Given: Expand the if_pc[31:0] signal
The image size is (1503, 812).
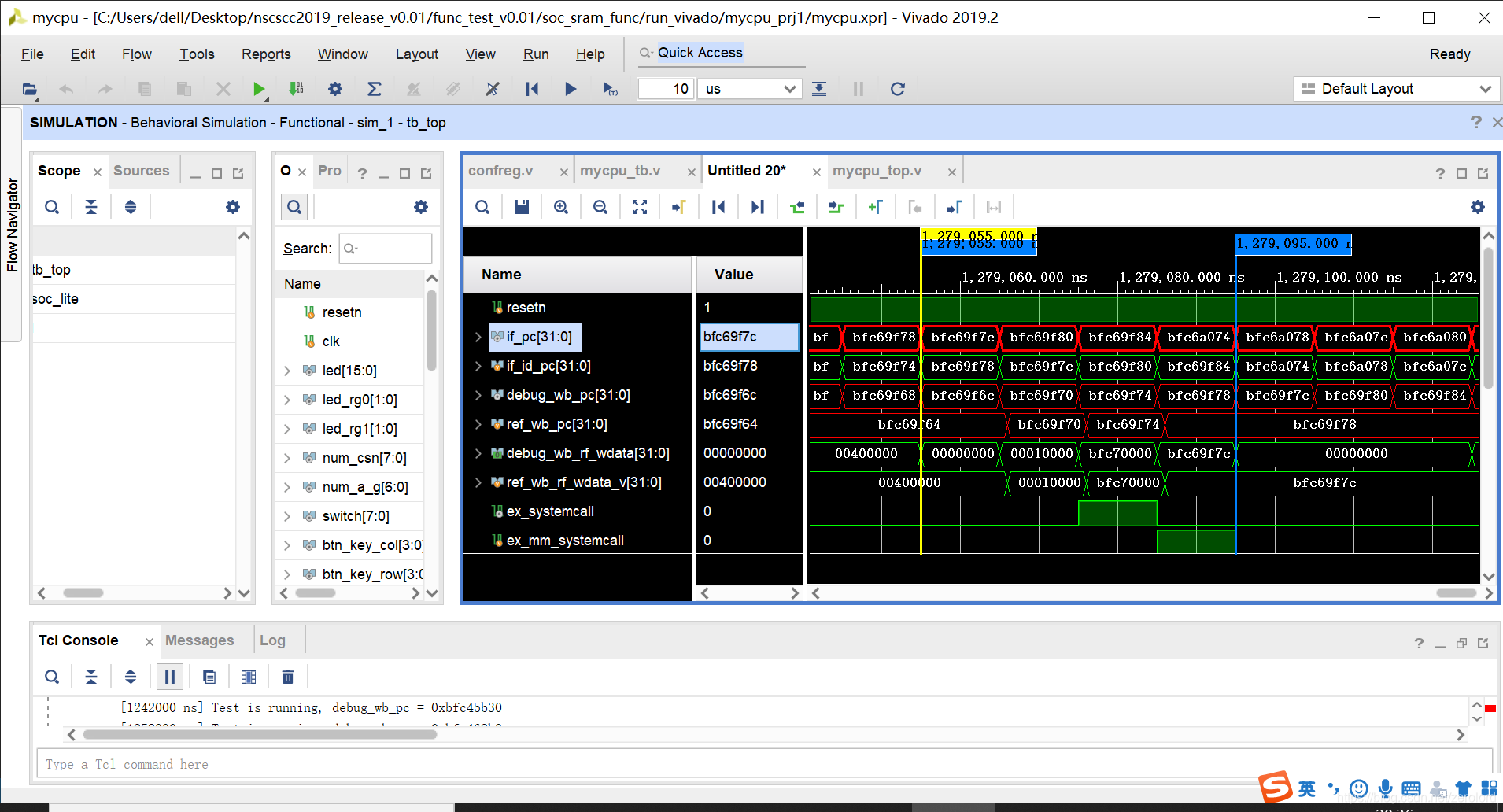Looking at the screenshot, I should (x=478, y=337).
